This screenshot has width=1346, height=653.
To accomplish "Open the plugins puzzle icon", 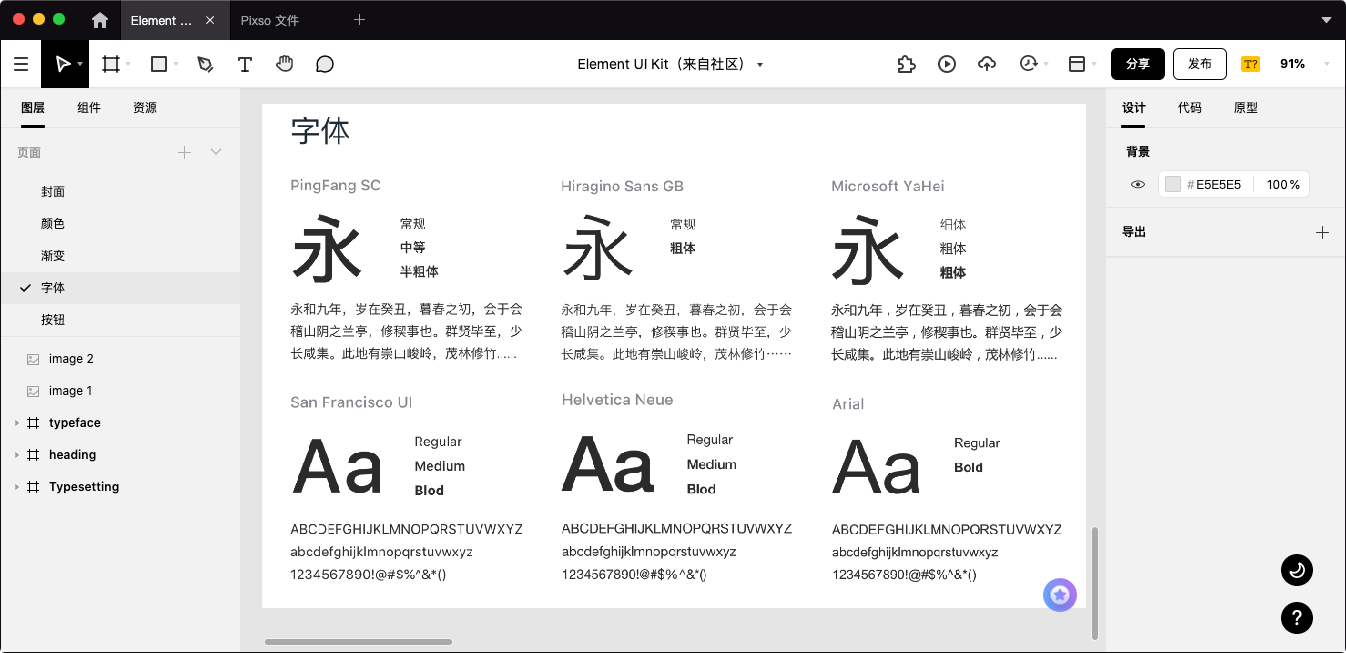I will pos(906,64).
